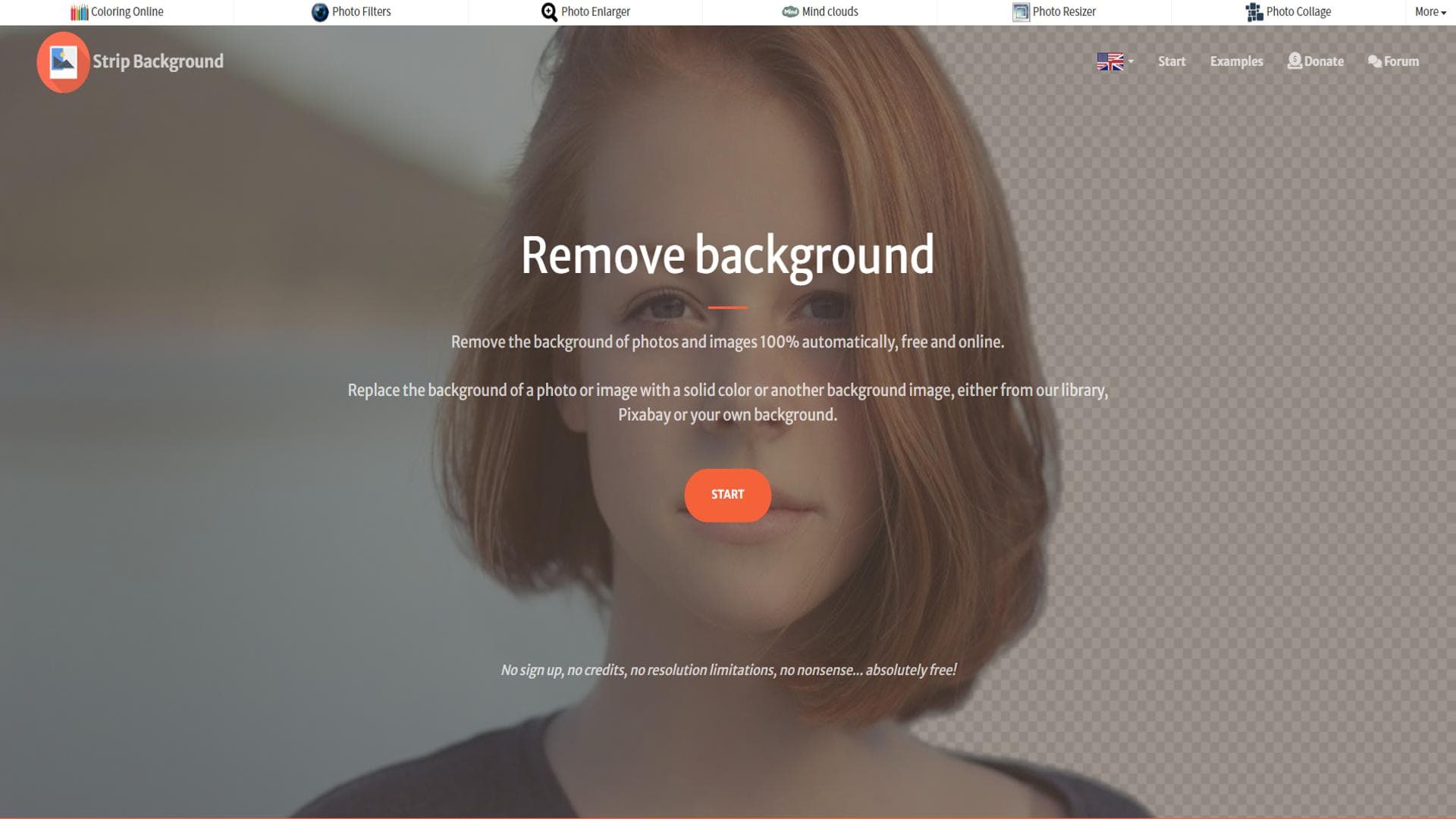The width and height of the screenshot is (1456, 819).
Task: Open the Mind clouds link text
Action: coord(830,12)
